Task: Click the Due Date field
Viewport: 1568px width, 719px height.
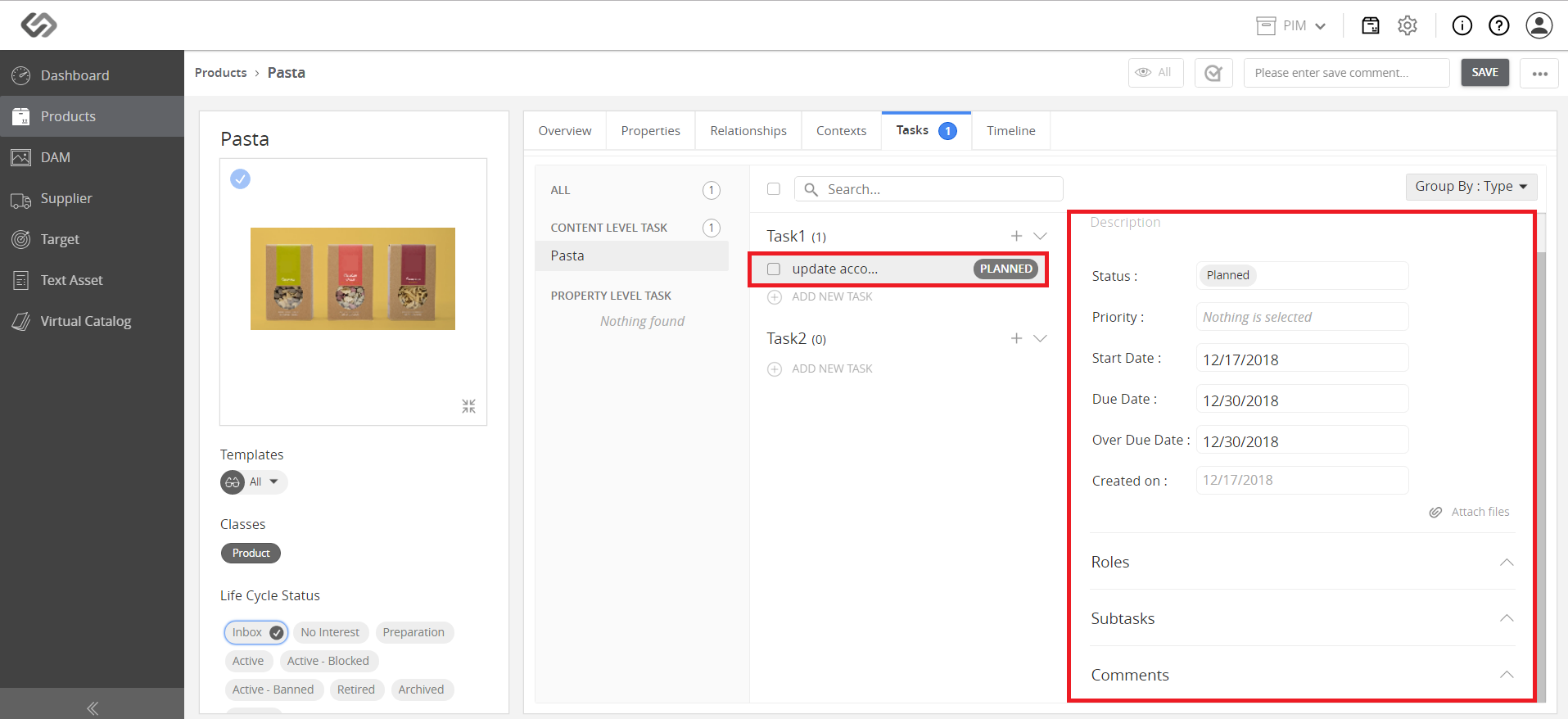Action: 1302,400
